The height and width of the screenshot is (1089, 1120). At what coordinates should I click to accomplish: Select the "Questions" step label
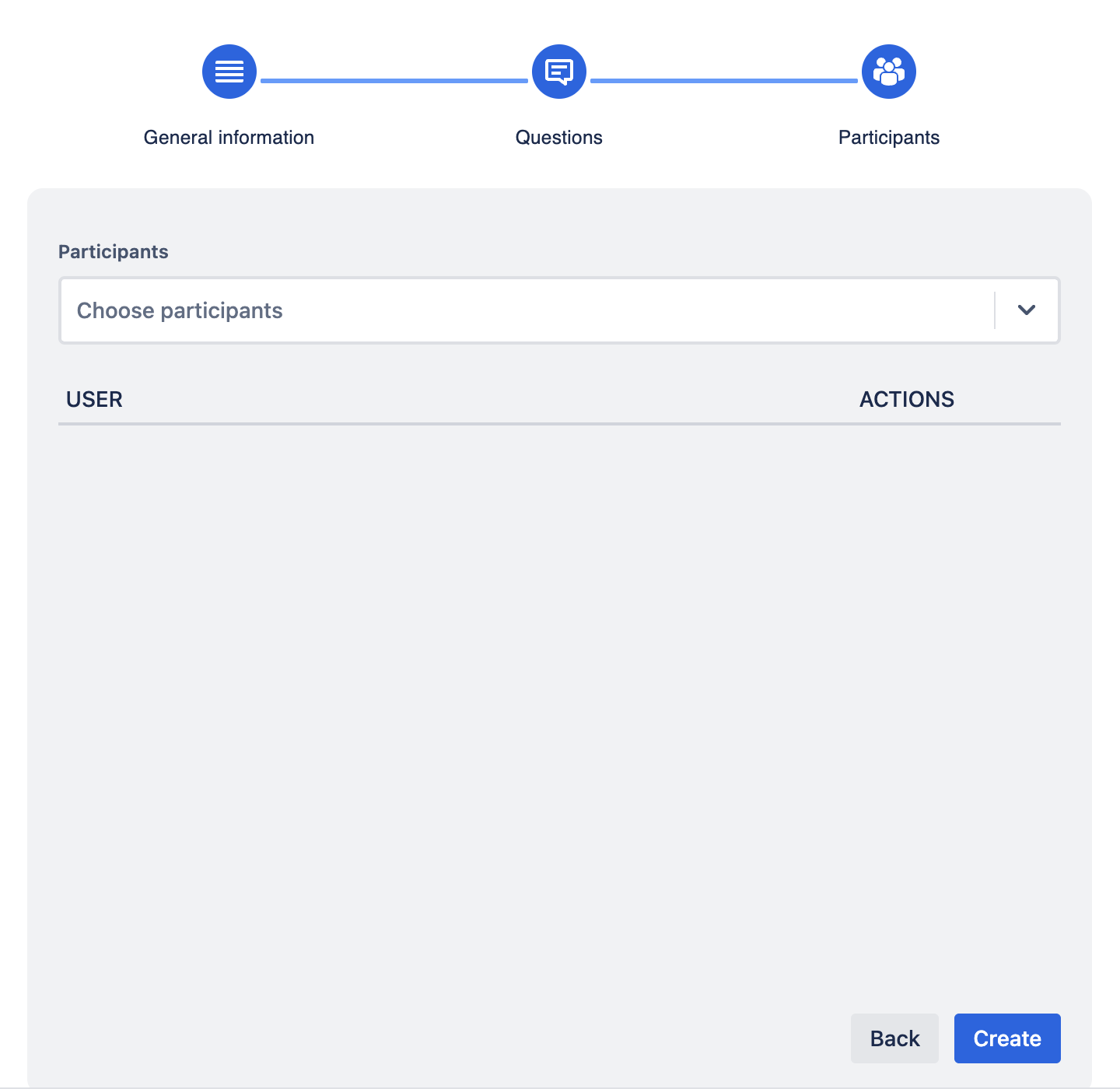coord(558,138)
